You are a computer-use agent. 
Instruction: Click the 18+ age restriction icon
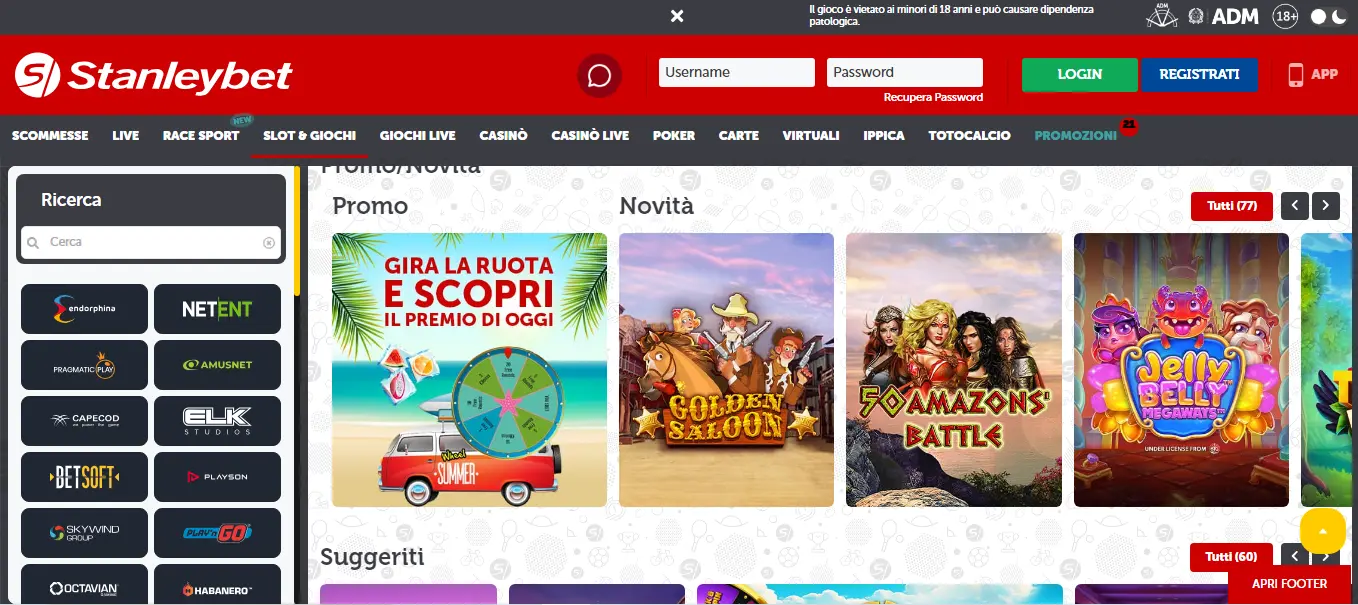coord(1286,16)
